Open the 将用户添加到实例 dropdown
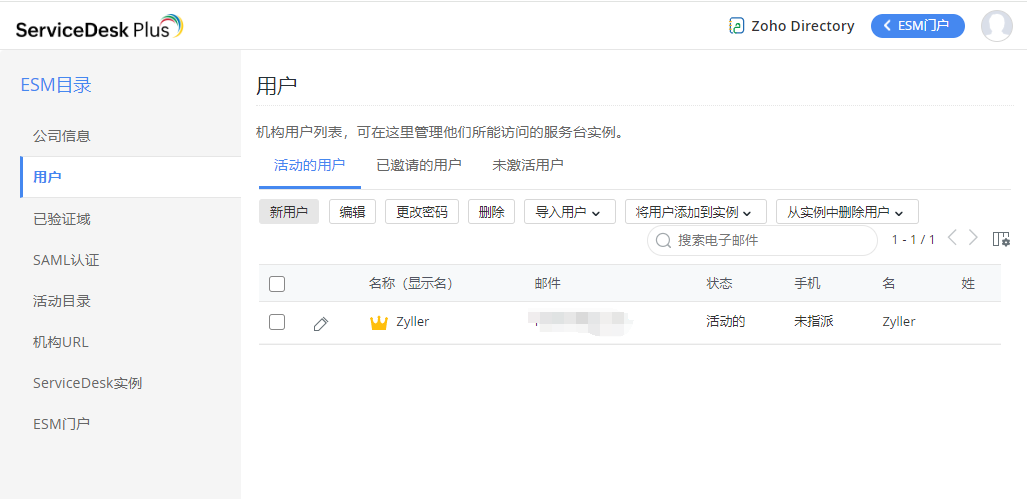 coord(695,212)
